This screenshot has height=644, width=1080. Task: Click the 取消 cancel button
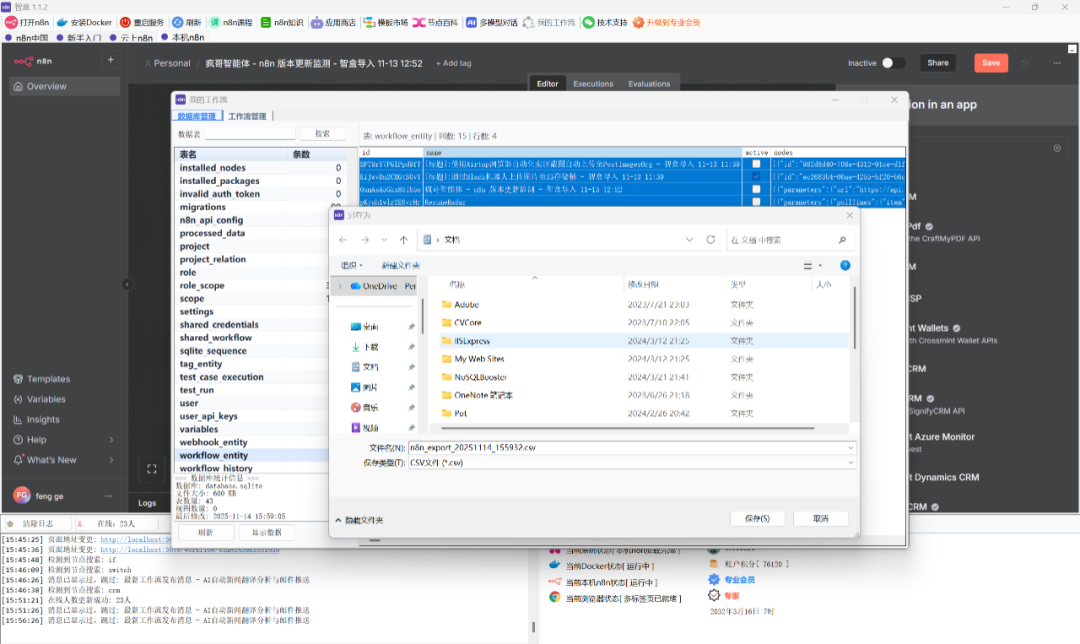[x=821, y=518]
